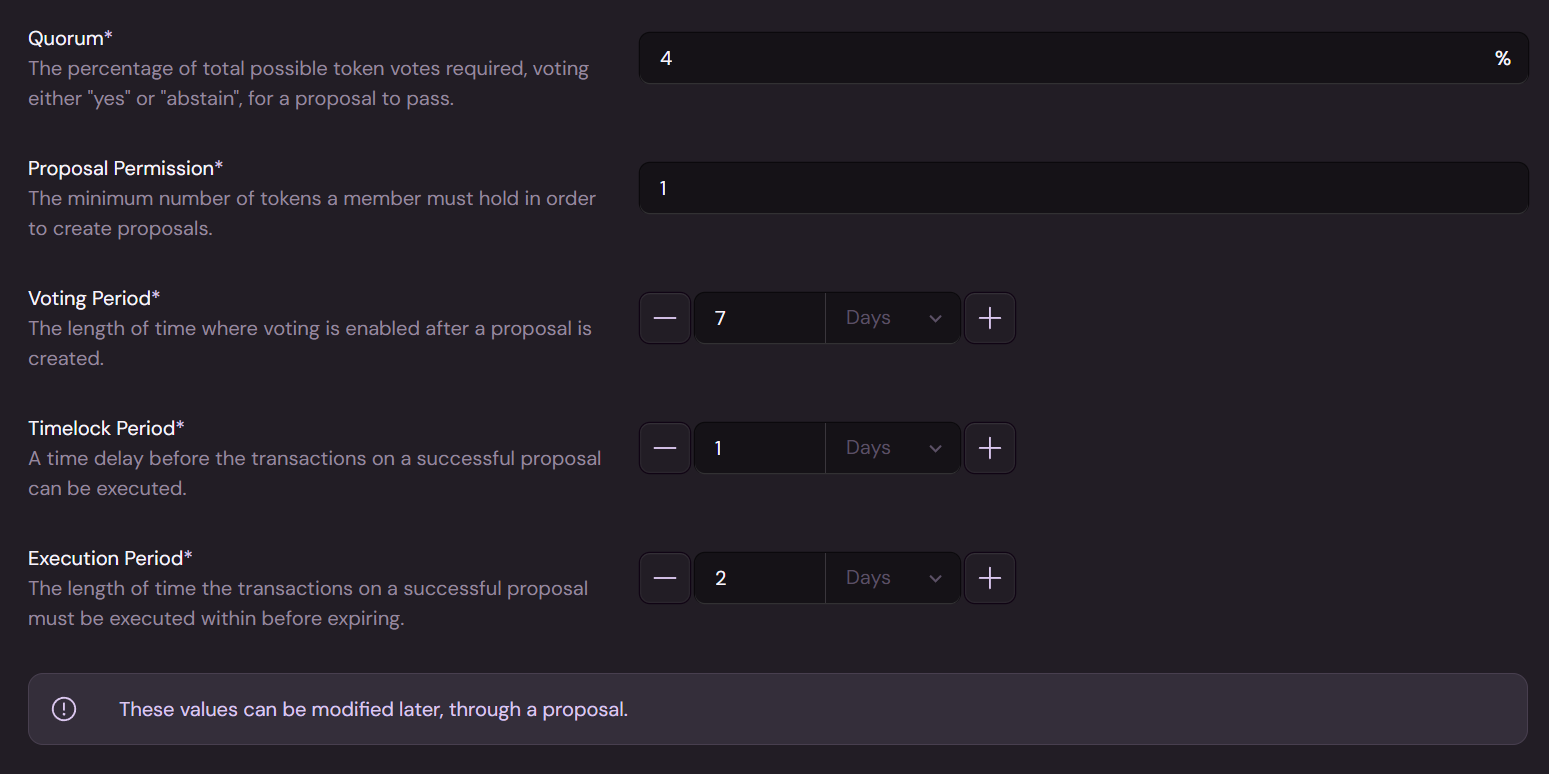Raise the Execution Period using the plus icon

[990, 578]
